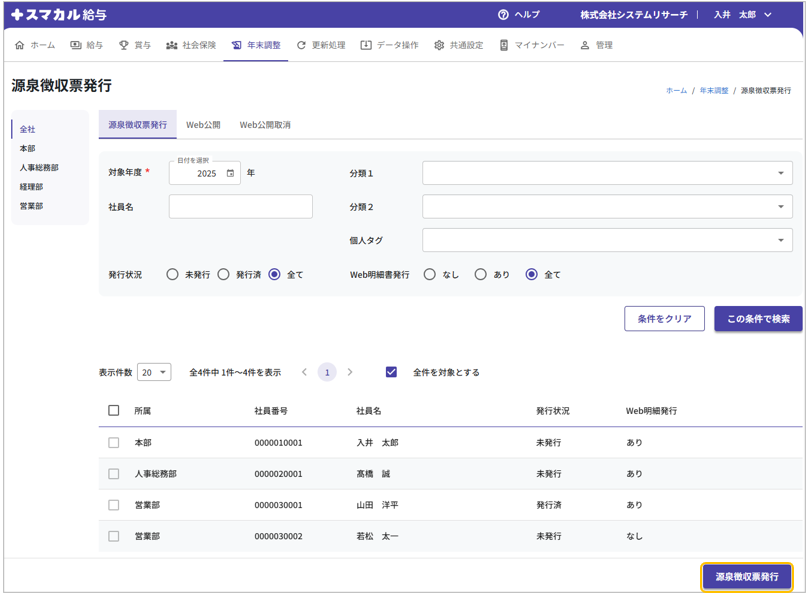Click the Home icon in navigation bar
This screenshot has width=808, height=596.
click(20, 45)
